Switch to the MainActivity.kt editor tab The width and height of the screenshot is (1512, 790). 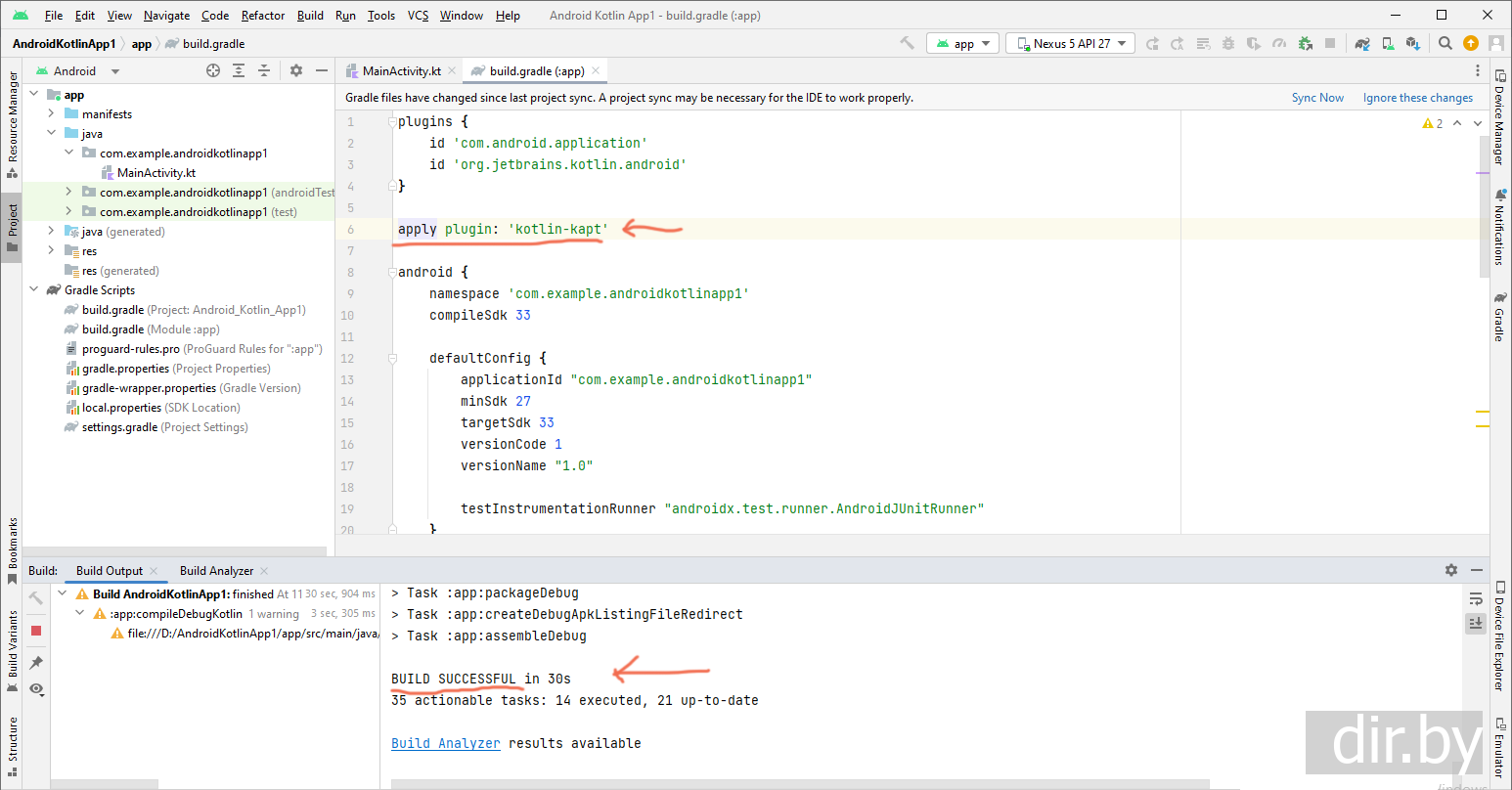[x=401, y=70]
